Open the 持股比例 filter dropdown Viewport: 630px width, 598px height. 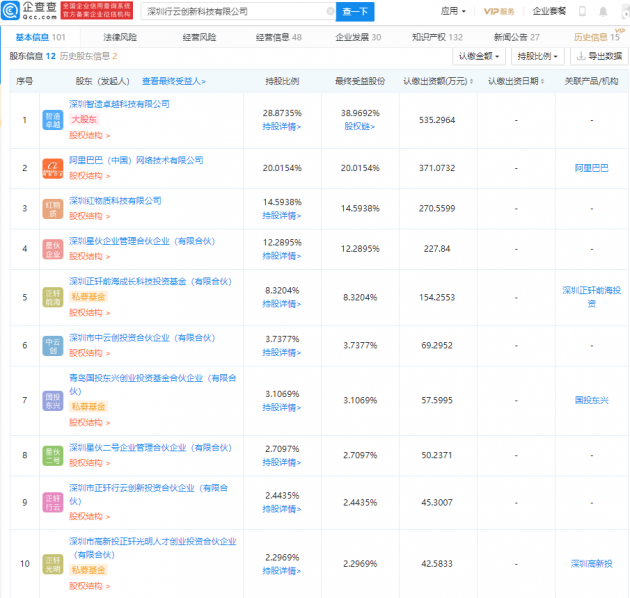coord(538,56)
